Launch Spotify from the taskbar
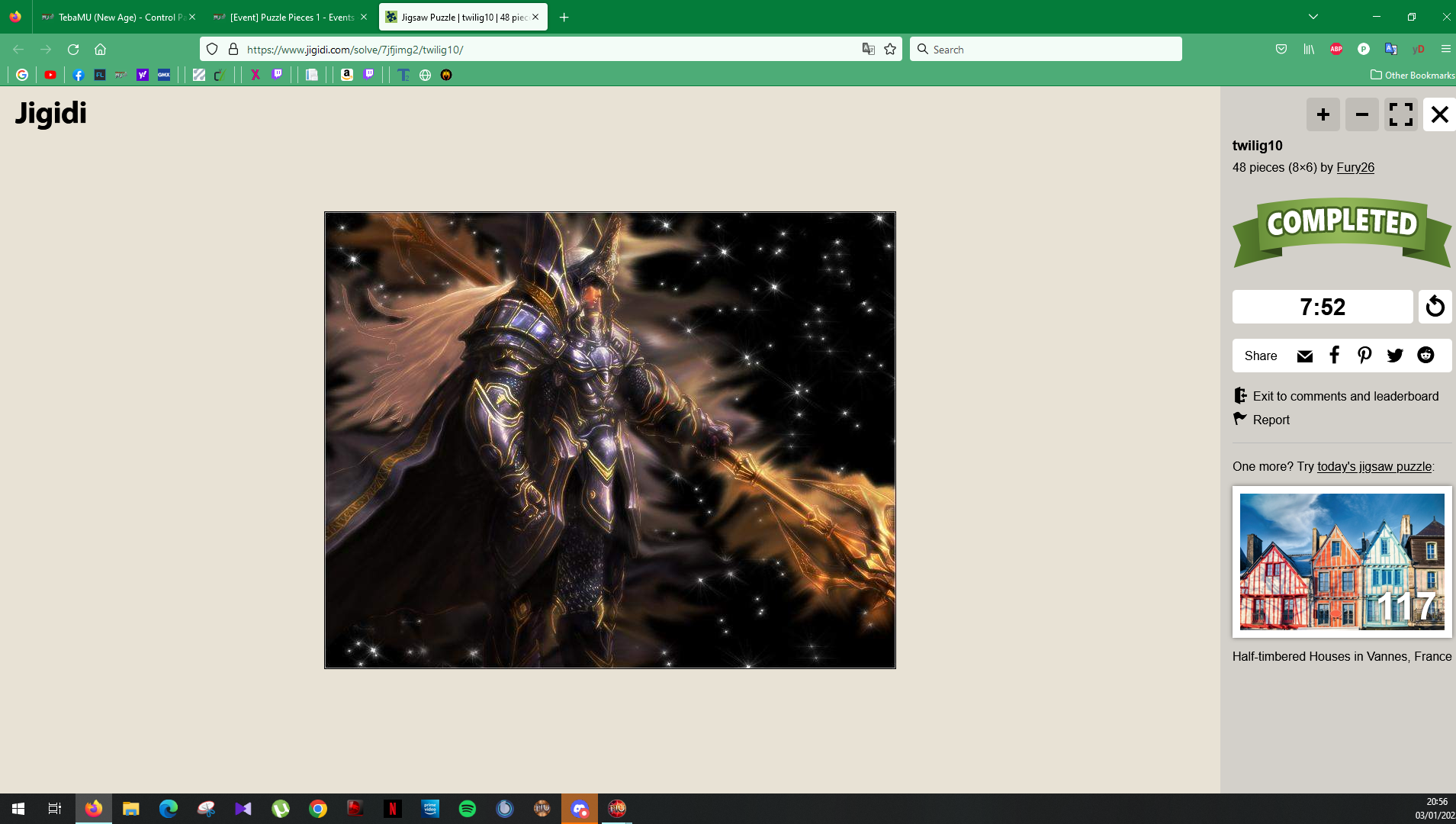1456x824 pixels. pyautogui.click(x=468, y=809)
